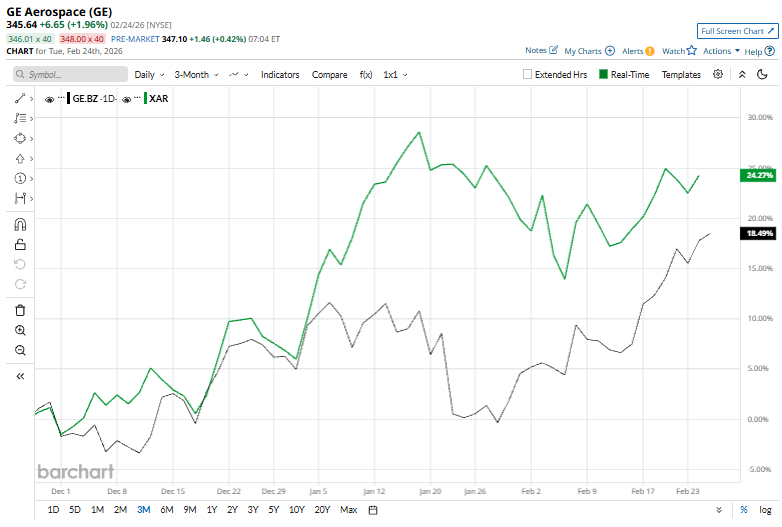This screenshot has height=527, width=782.
Task: Select the 5Y time range
Action: tap(274, 510)
